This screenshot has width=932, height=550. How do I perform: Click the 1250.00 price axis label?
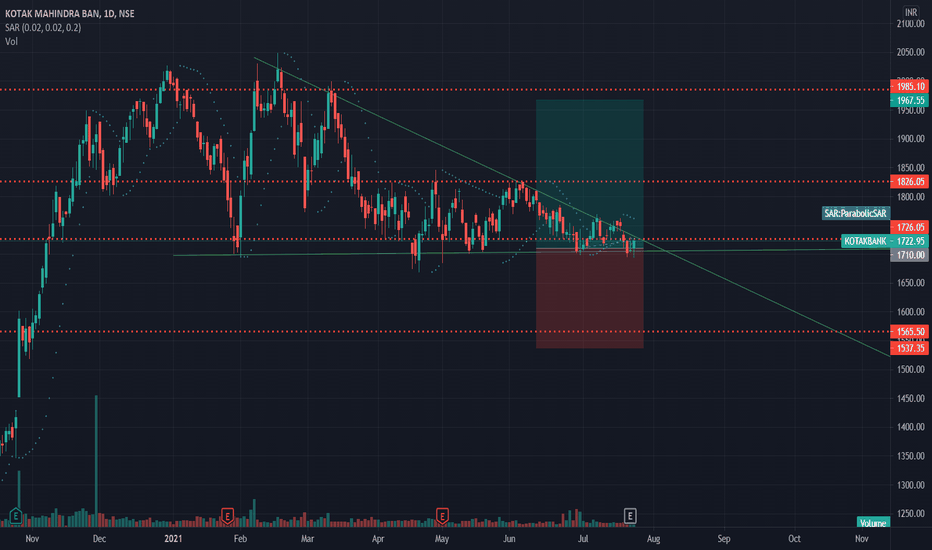click(911, 514)
